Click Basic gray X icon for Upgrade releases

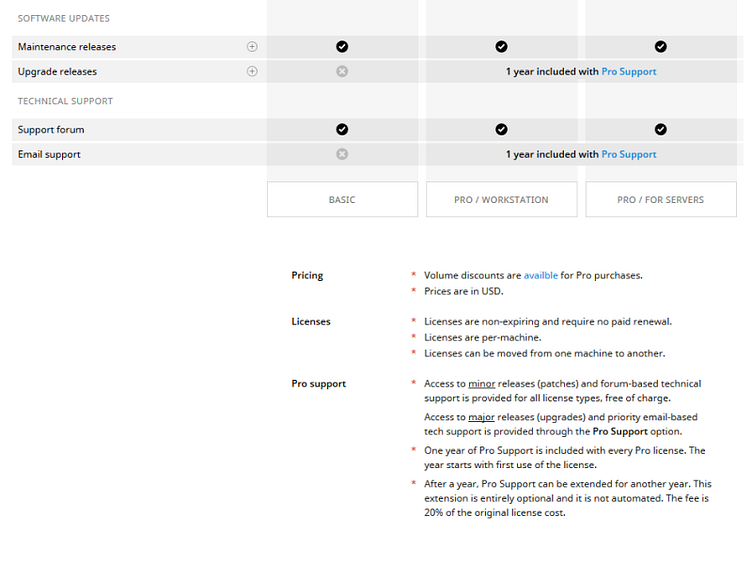click(x=342, y=72)
